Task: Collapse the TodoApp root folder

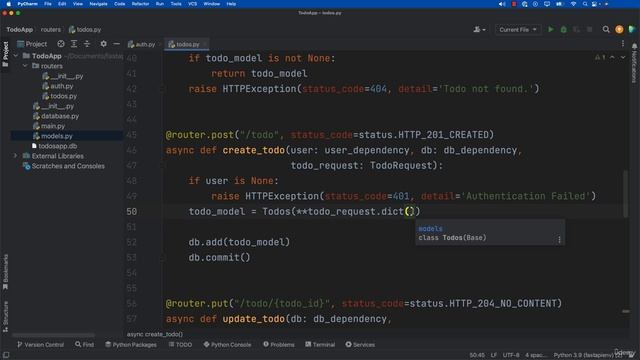Action: (16, 56)
